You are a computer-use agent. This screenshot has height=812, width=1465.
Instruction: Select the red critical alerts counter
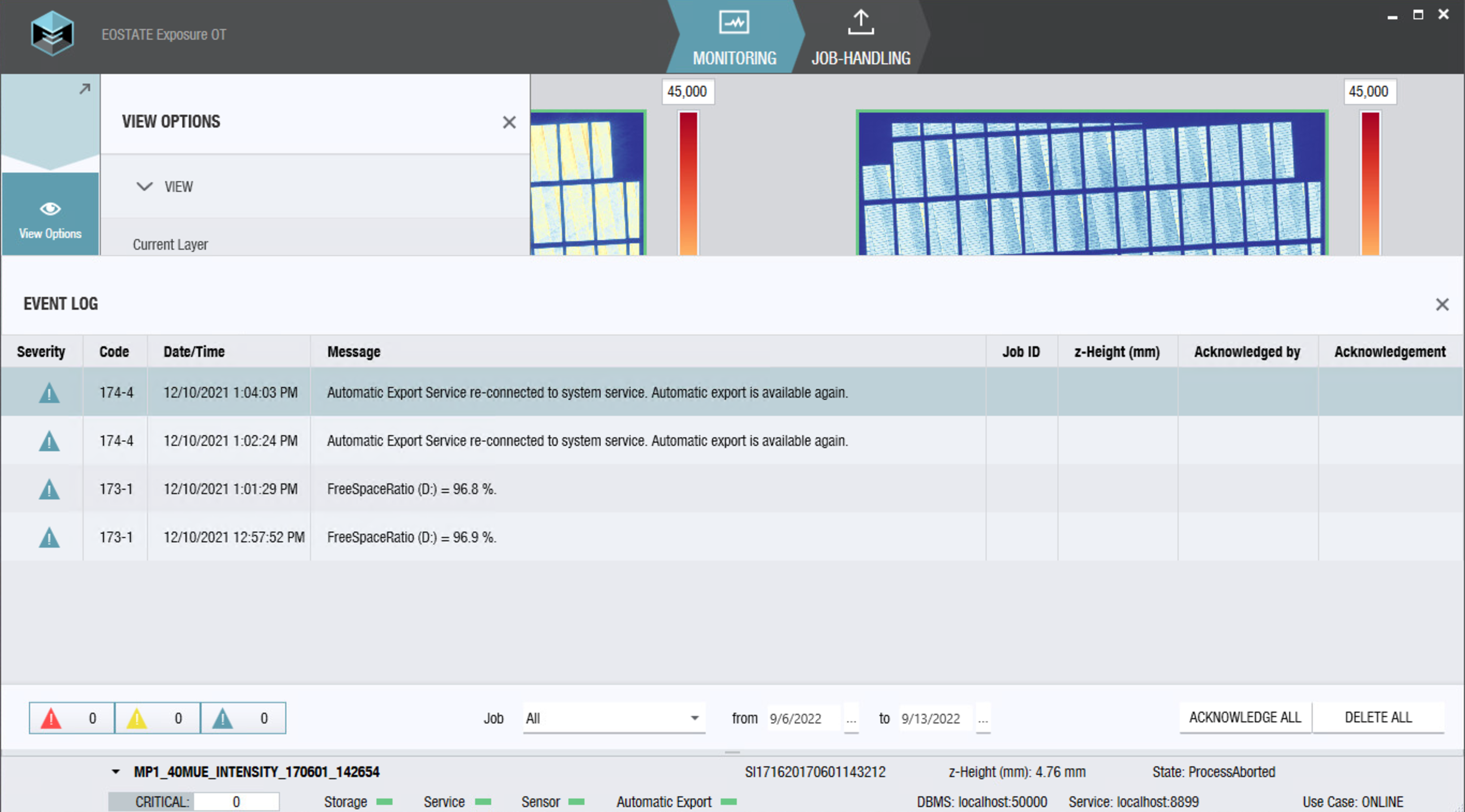pyautogui.click(x=71, y=718)
